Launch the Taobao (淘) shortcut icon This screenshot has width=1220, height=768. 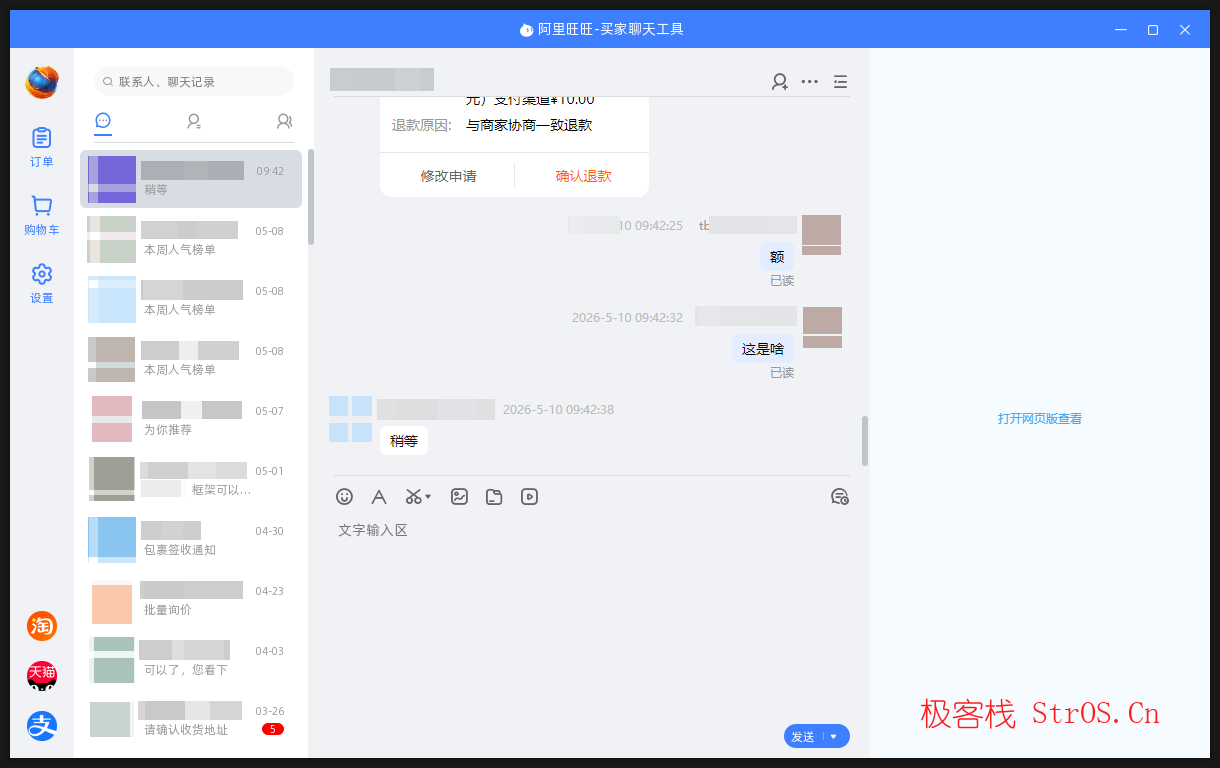click(42, 626)
